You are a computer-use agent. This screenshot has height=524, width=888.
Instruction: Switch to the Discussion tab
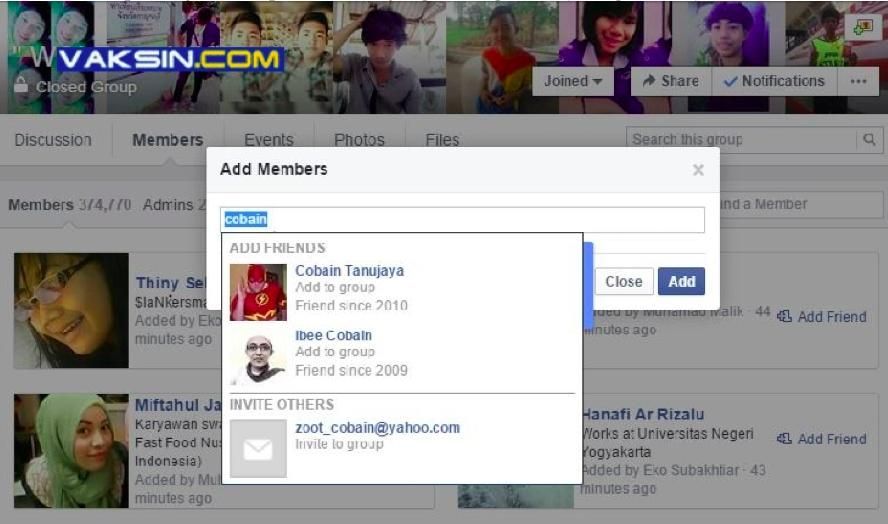click(x=53, y=140)
